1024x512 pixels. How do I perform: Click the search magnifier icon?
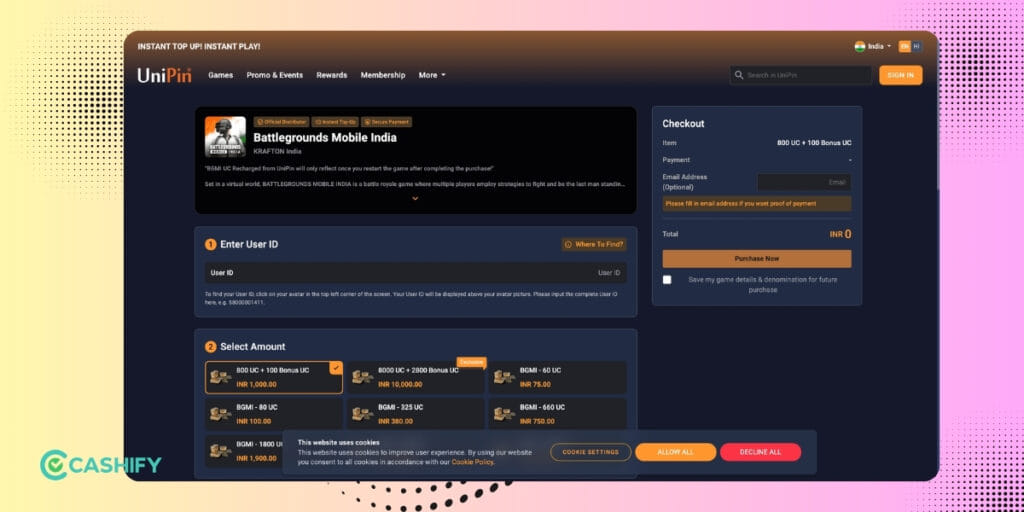[739, 75]
